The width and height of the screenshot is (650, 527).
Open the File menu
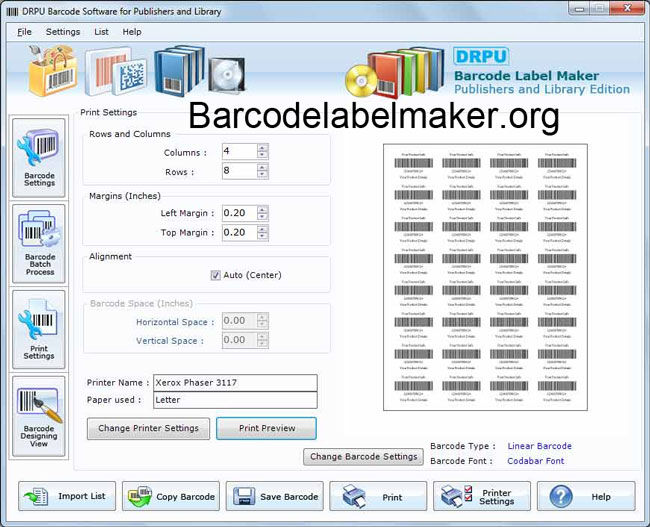click(24, 32)
